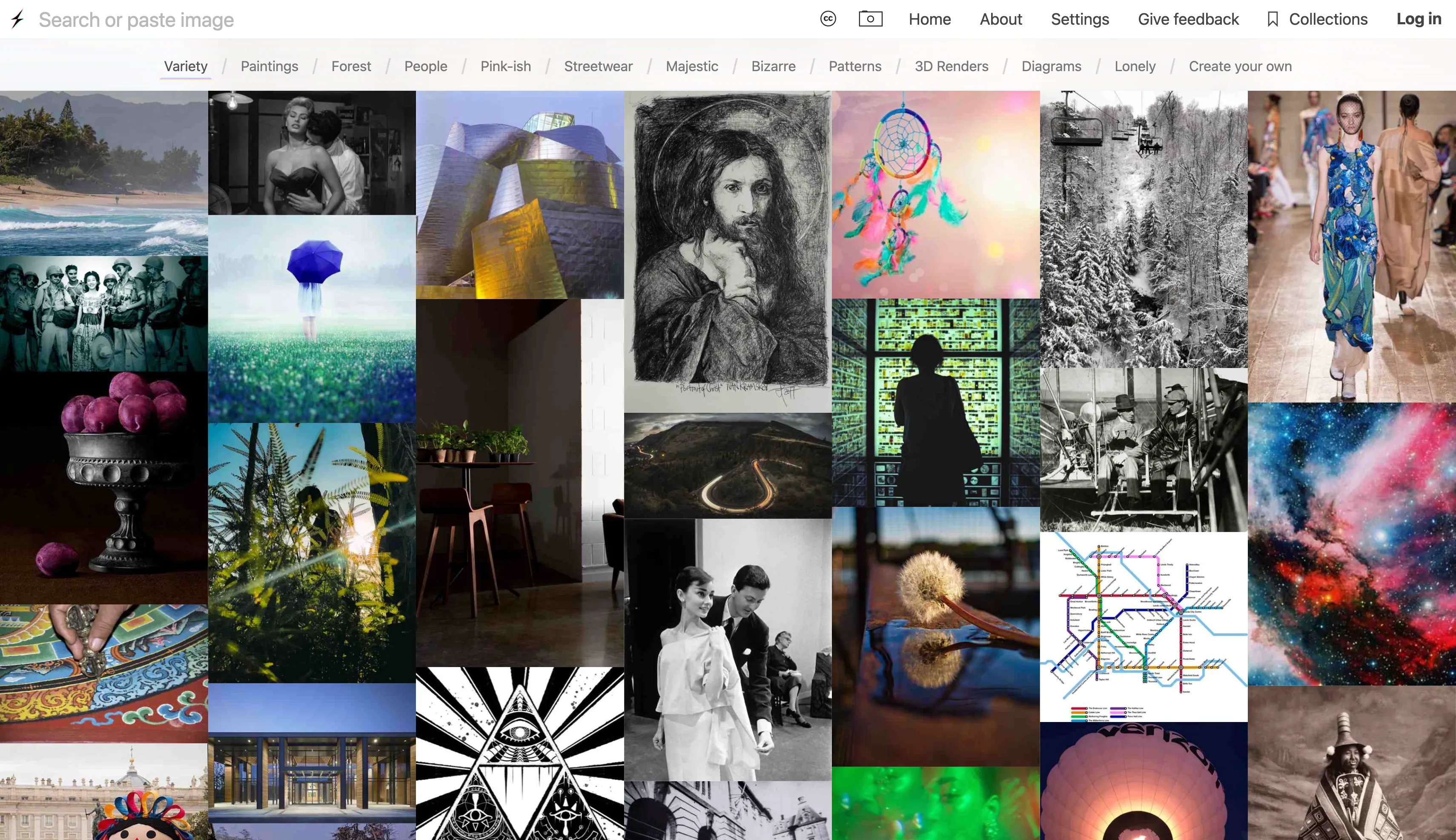The height and width of the screenshot is (840, 1456).
Task: Click Give feedback in the header
Action: coord(1188,19)
